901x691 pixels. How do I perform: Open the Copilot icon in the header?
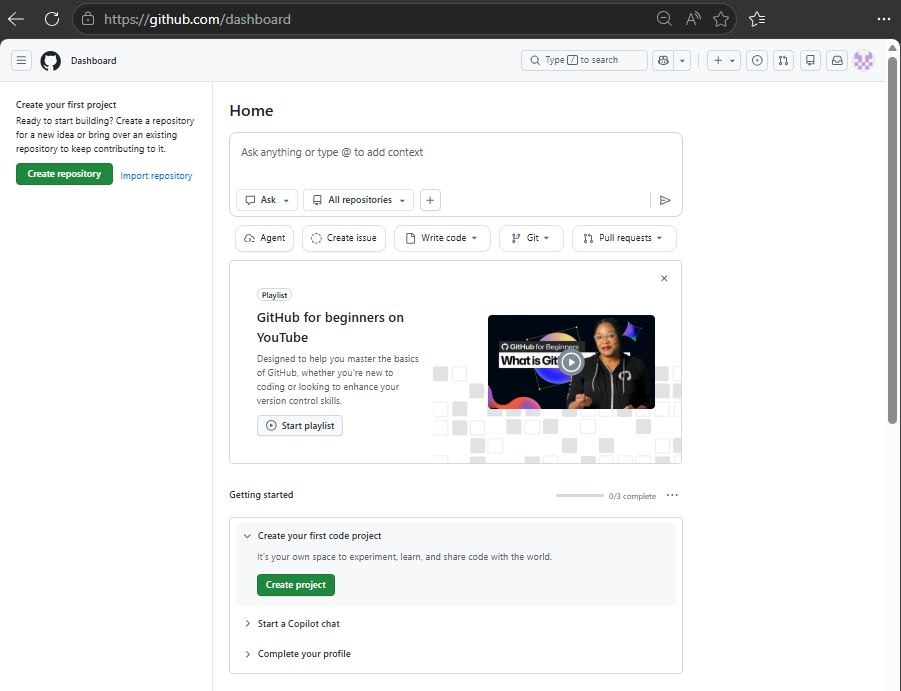(662, 60)
